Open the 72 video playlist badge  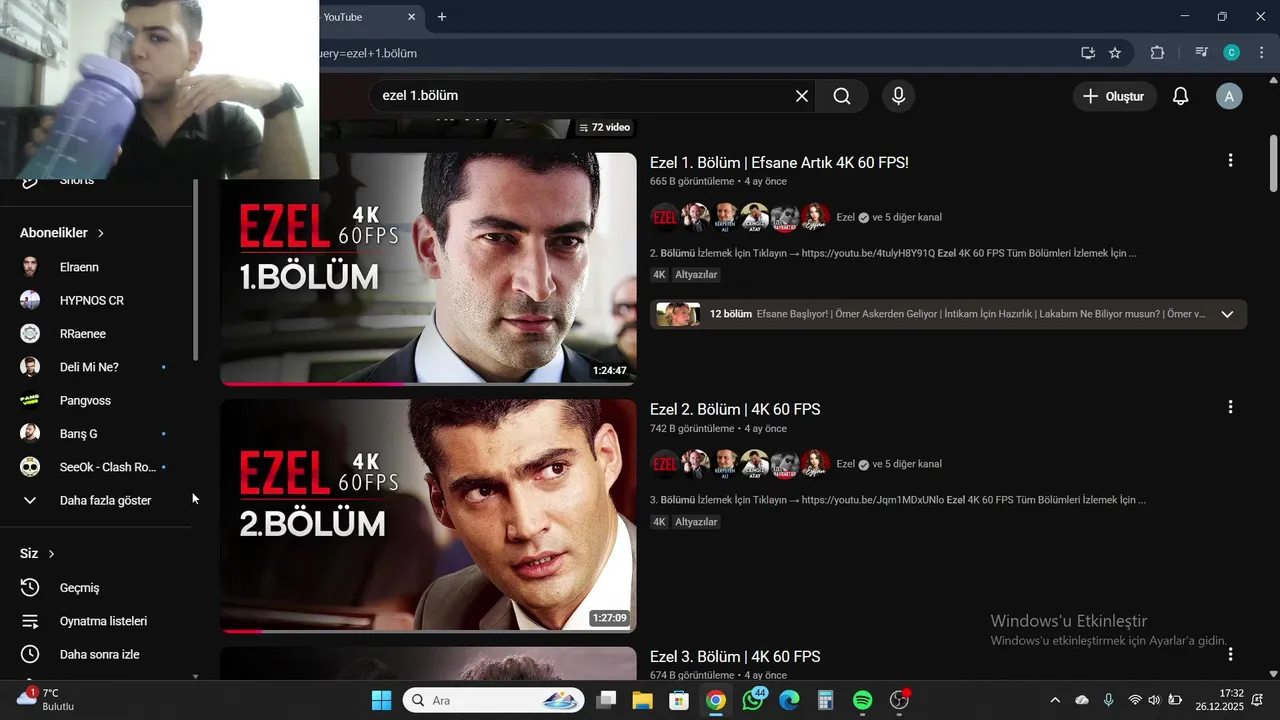click(x=604, y=127)
